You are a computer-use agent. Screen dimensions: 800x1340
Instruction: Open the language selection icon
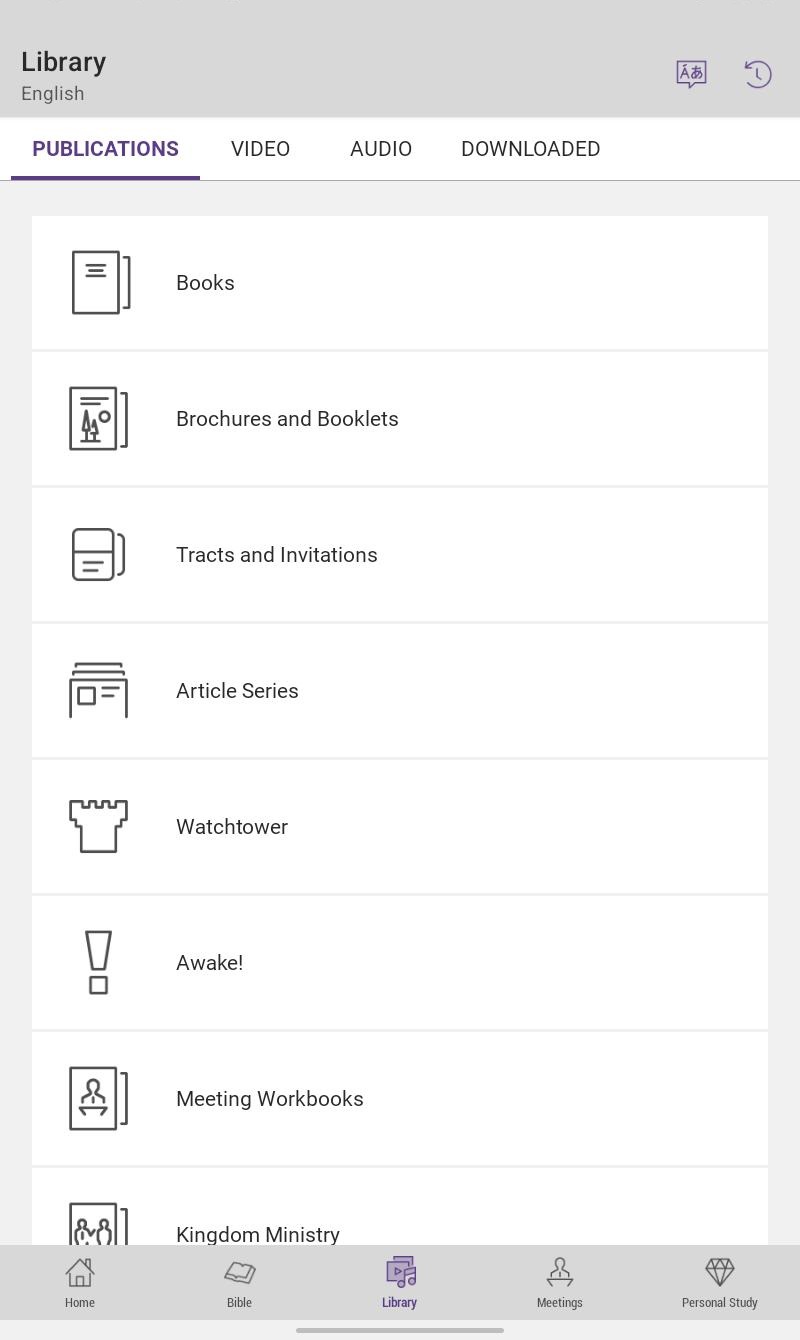(x=691, y=74)
